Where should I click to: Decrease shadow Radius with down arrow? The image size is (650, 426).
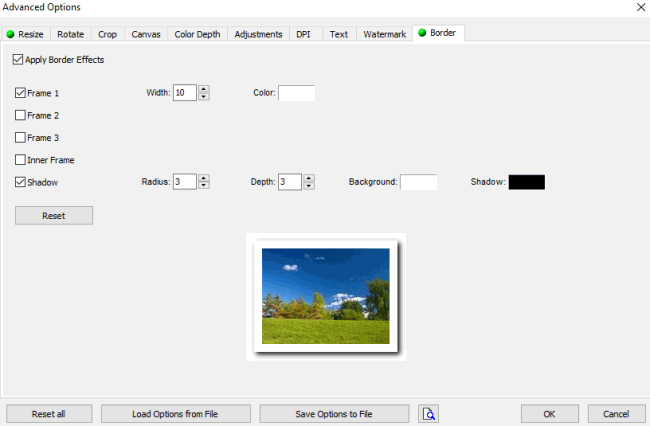coord(204,186)
